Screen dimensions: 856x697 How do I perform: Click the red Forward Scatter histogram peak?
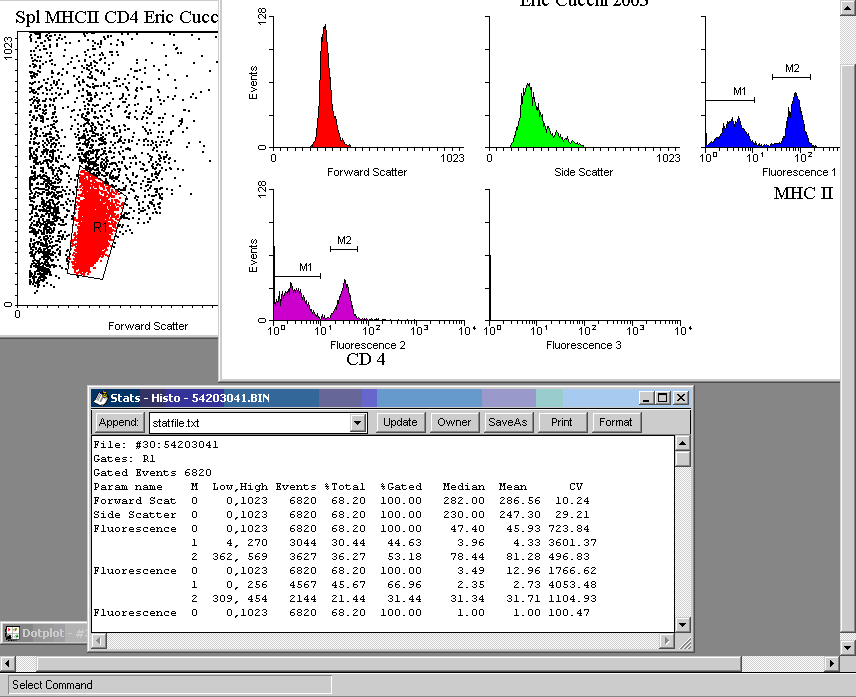(325, 90)
